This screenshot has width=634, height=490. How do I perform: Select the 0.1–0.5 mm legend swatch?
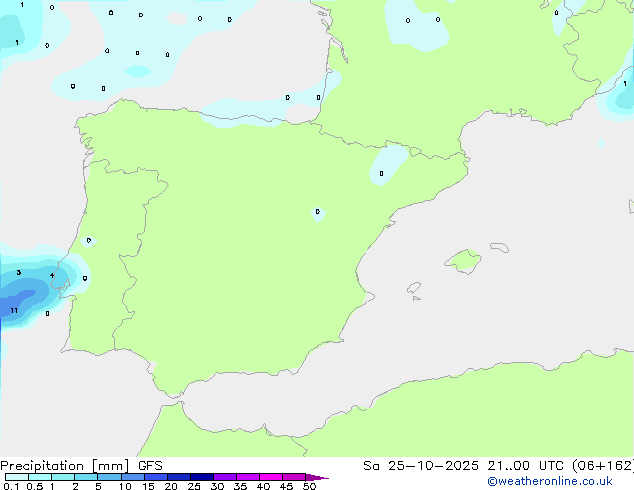[17, 477]
